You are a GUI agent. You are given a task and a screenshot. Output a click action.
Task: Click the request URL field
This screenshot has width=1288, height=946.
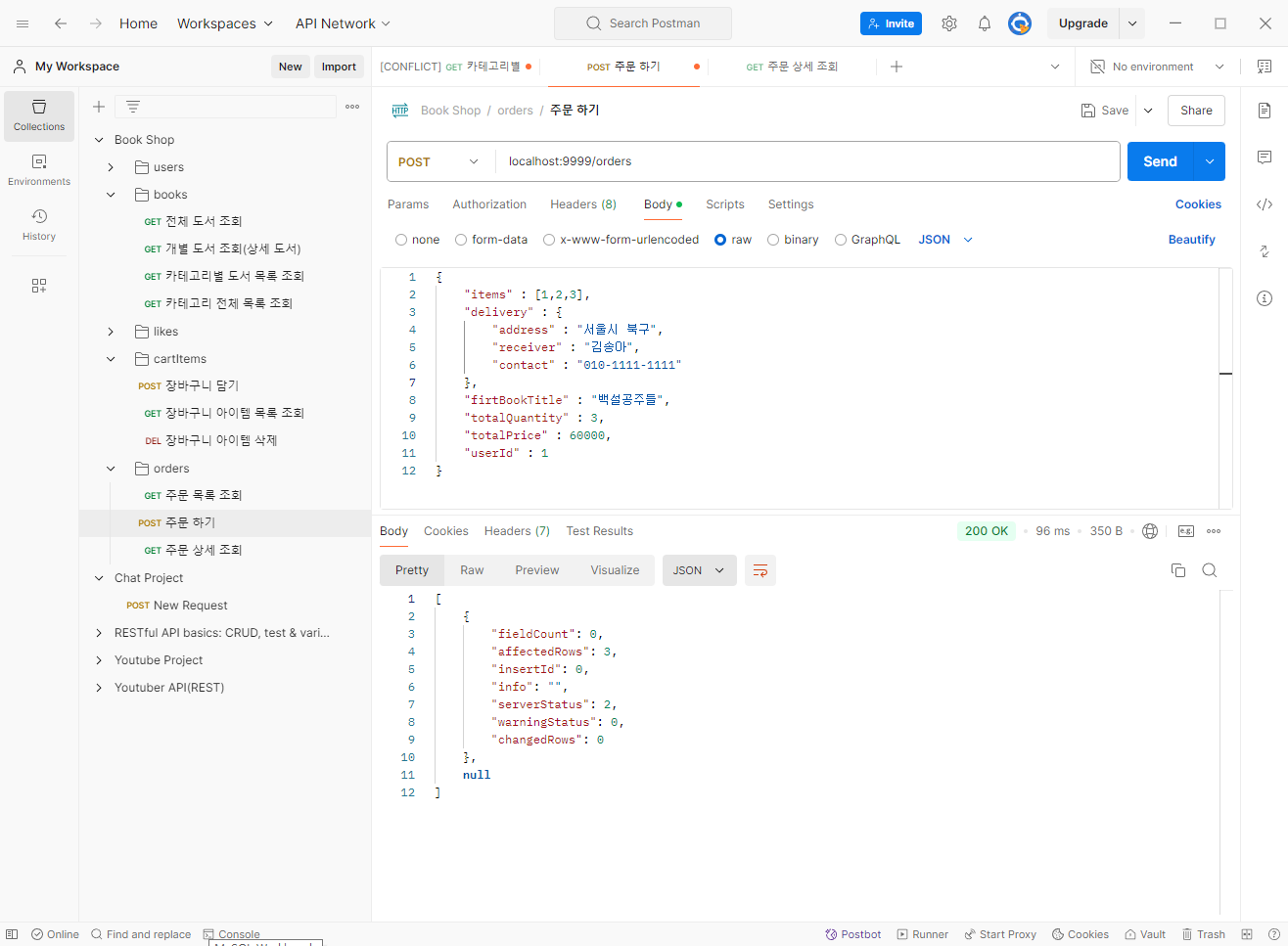coord(807,161)
